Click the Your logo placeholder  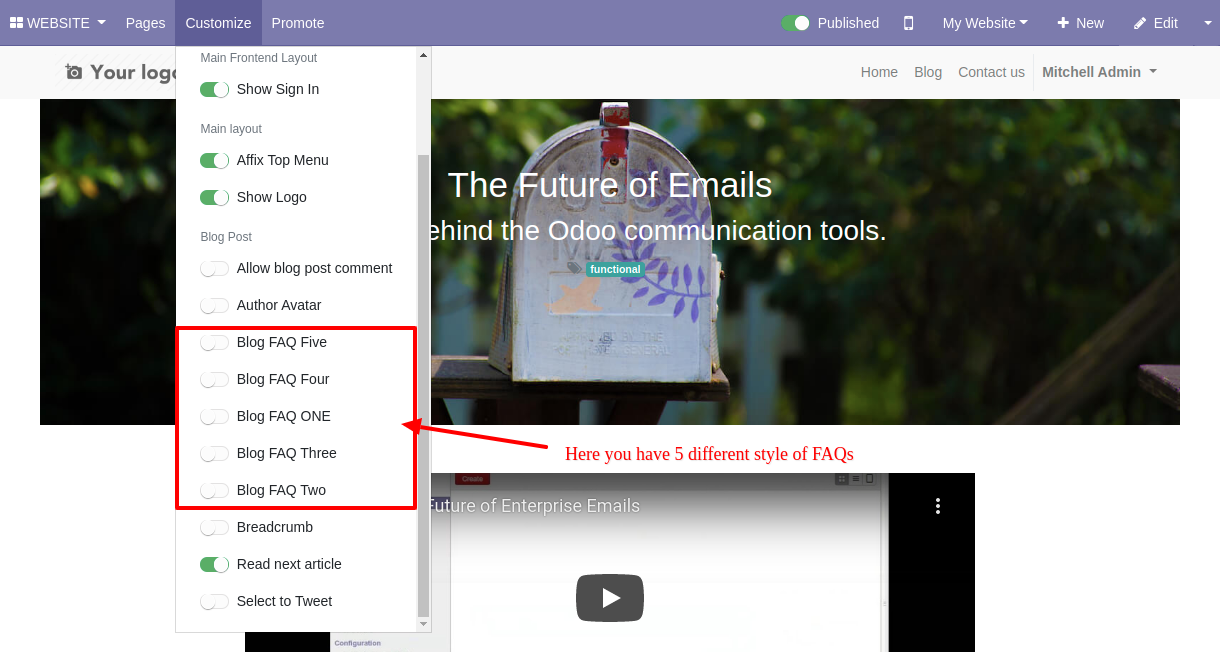point(121,72)
